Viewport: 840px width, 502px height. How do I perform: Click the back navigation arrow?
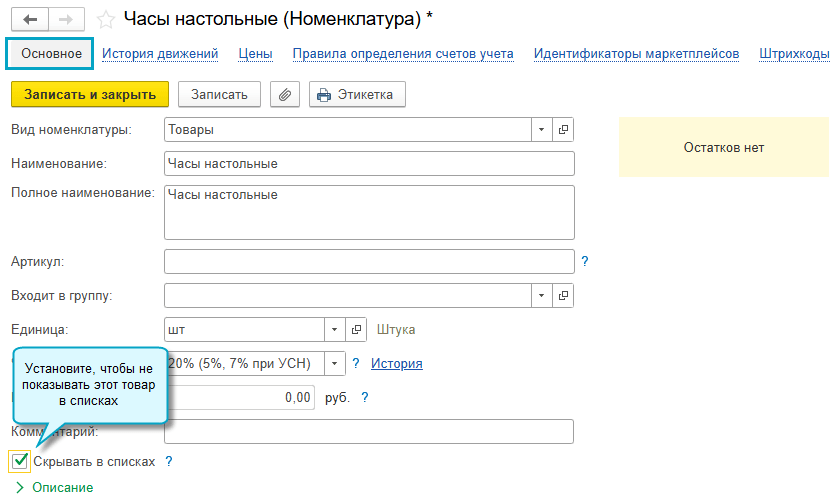tap(30, 19)
